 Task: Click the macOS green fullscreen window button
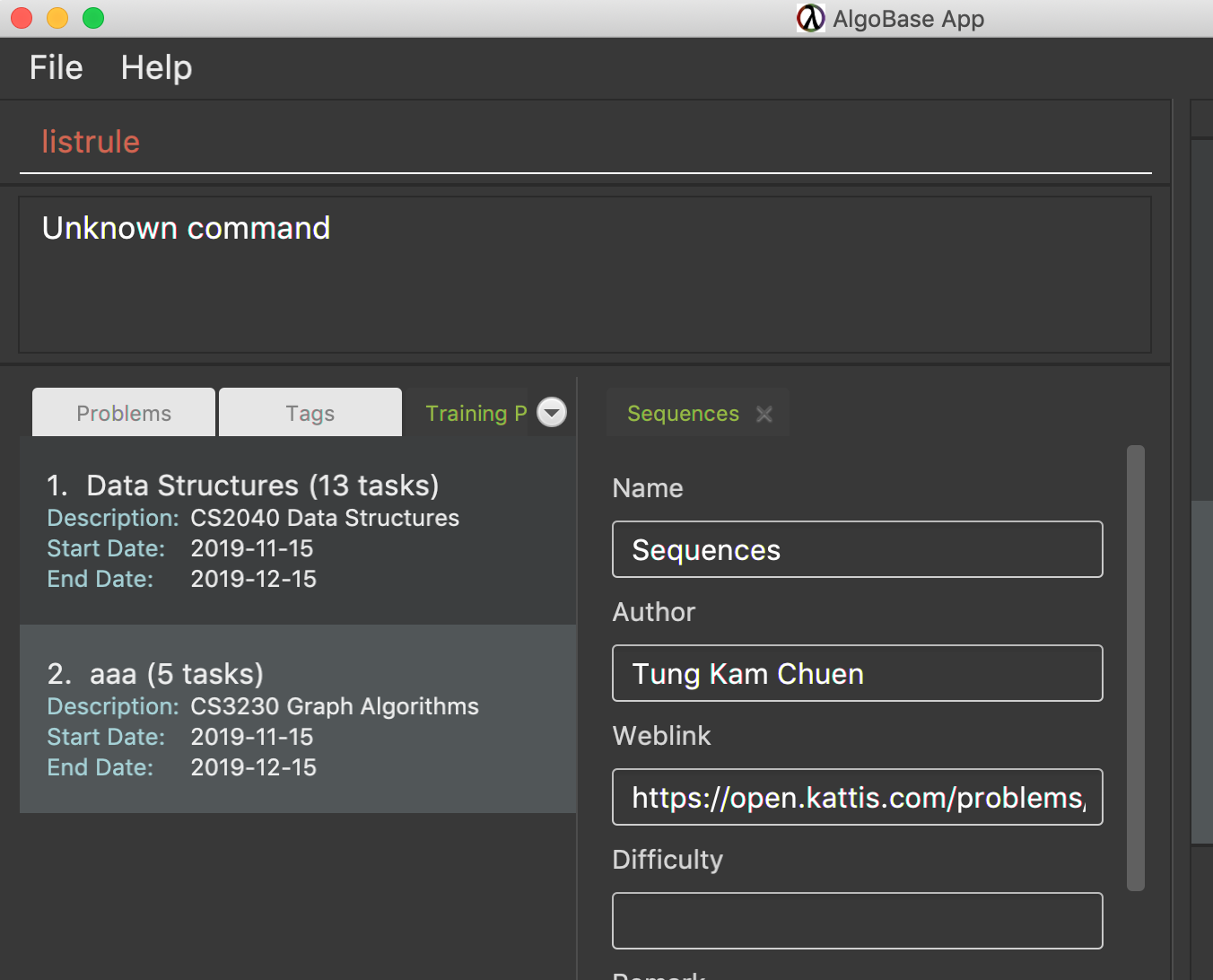(93, 18)
